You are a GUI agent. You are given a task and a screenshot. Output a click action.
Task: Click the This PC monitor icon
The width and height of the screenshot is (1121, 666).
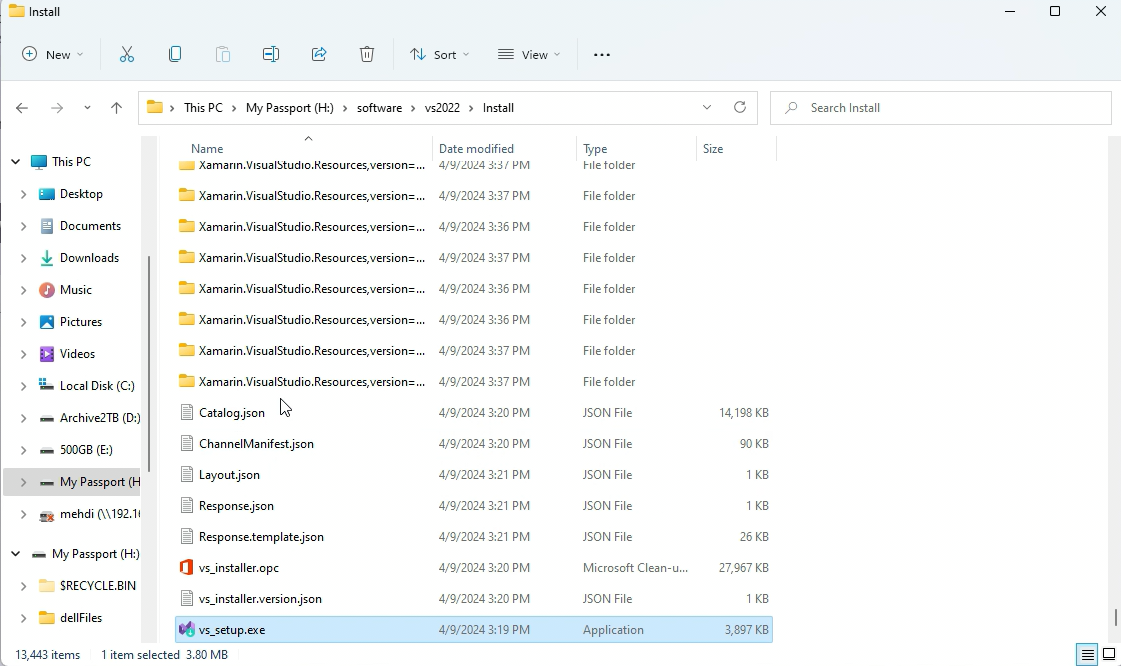pos(39,161)
